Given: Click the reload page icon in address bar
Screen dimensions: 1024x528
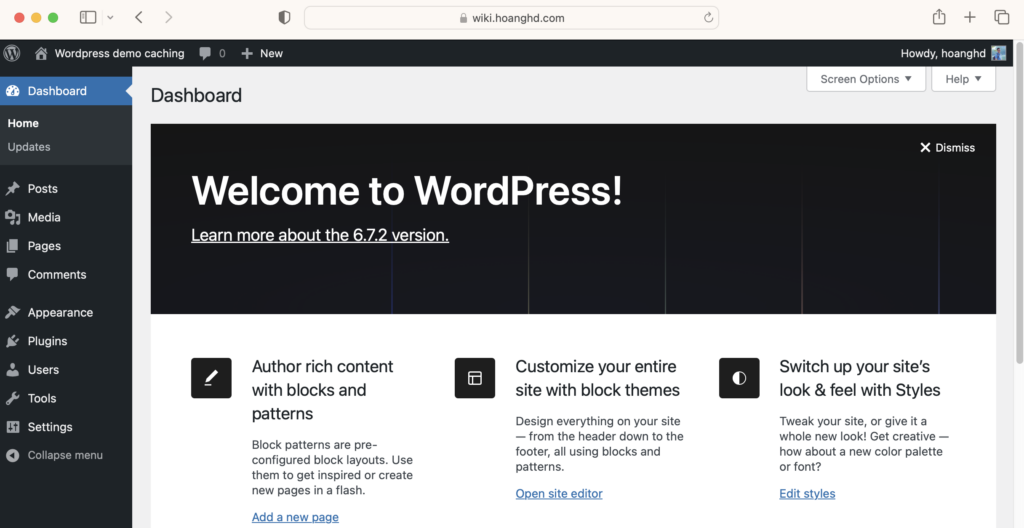Looking at the screenshot, I should tap(708, 18).
